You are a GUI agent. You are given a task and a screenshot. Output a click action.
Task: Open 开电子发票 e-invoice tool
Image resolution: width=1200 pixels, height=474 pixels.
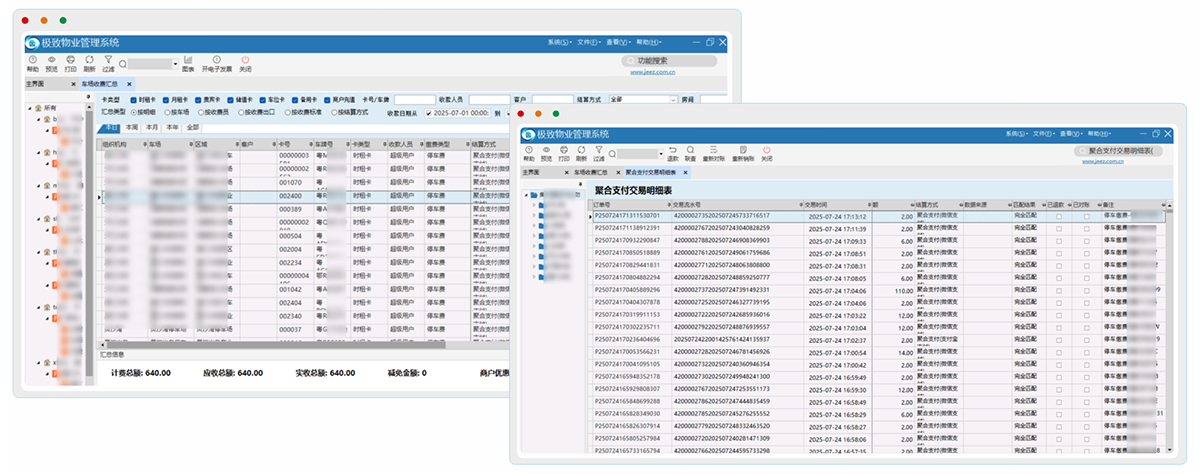pos(216,64)
